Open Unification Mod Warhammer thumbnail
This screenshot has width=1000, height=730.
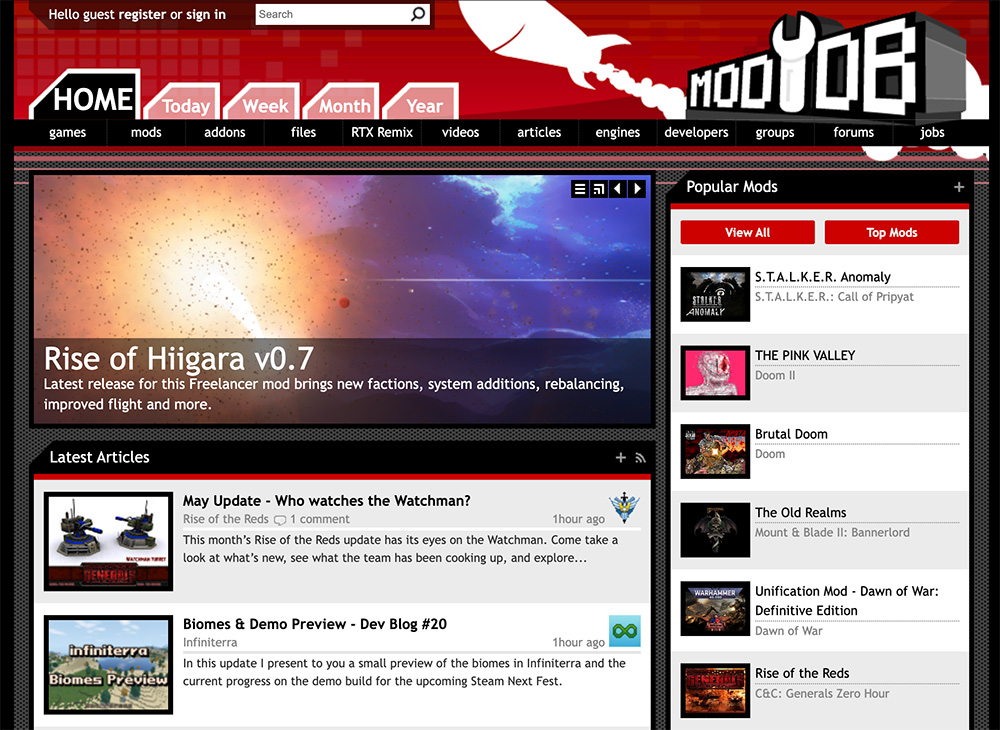[x=715, y=608]
